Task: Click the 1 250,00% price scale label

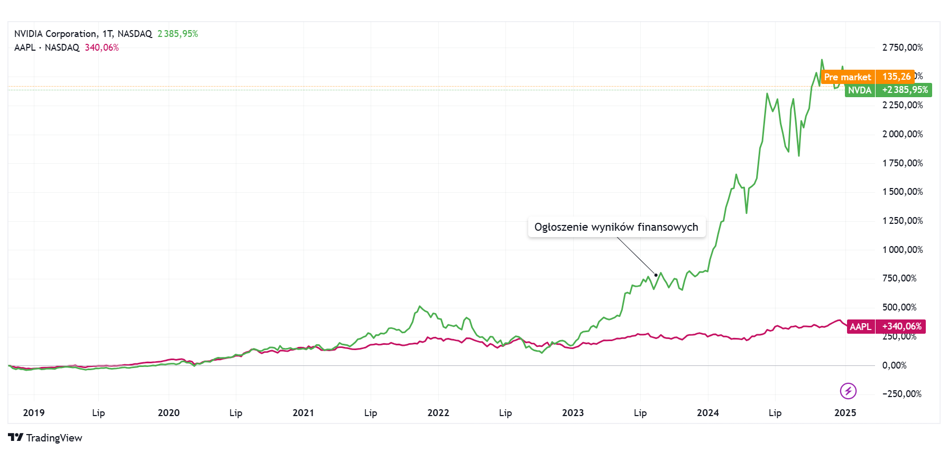Action: [x=902, y=221]
